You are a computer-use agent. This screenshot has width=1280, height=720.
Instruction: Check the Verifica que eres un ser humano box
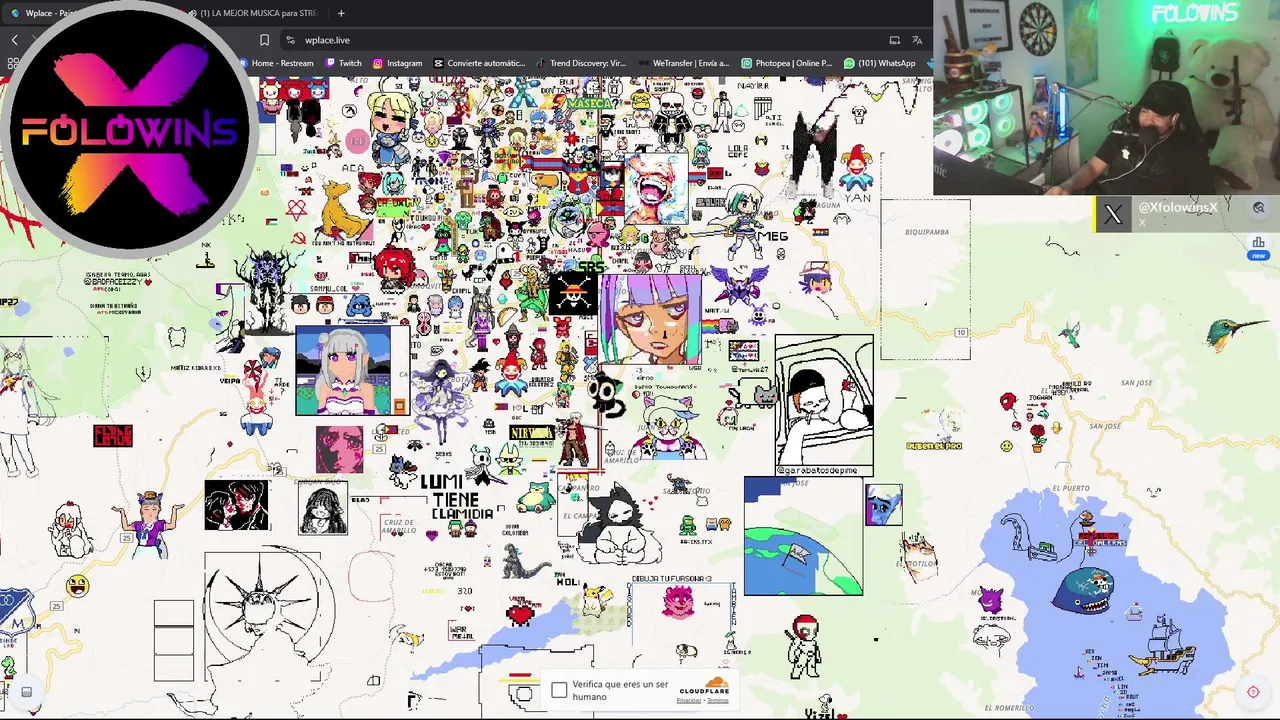(x=559, y=691)
